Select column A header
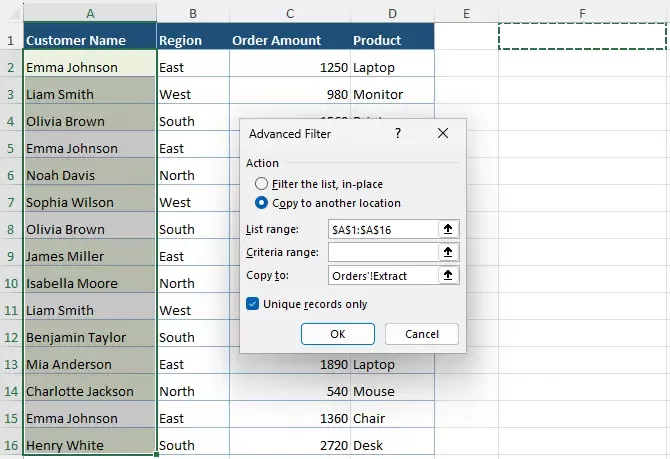This screenshot has width=670, height=459. coord(90,13)
